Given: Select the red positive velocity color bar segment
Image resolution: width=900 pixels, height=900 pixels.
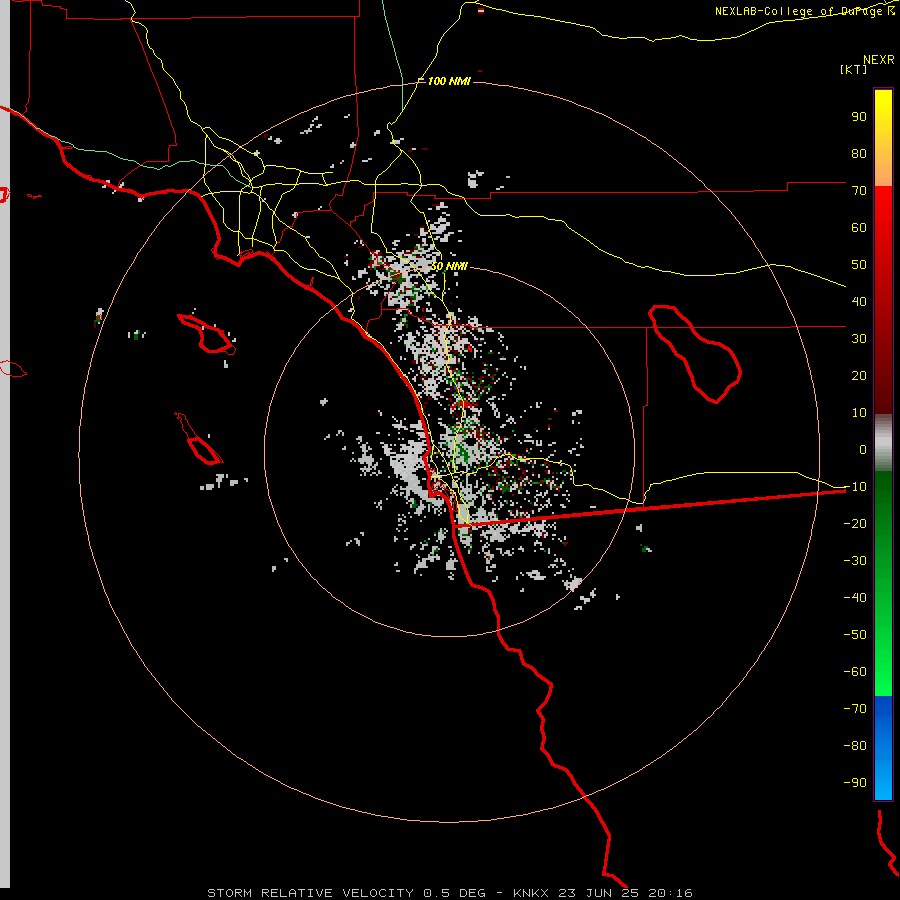Looking at the screenshot, I should point(883,300).
